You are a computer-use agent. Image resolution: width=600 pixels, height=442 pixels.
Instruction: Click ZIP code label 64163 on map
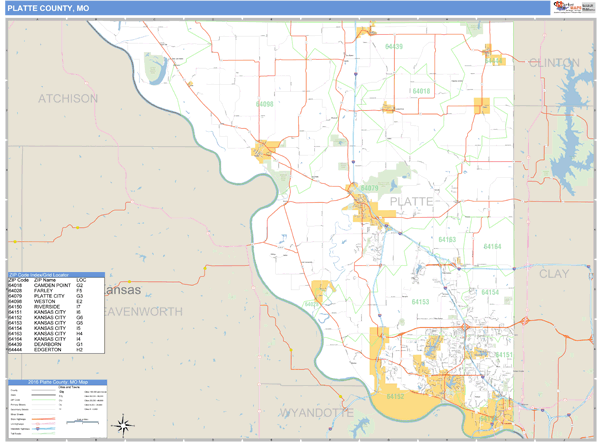click(446, 240)
